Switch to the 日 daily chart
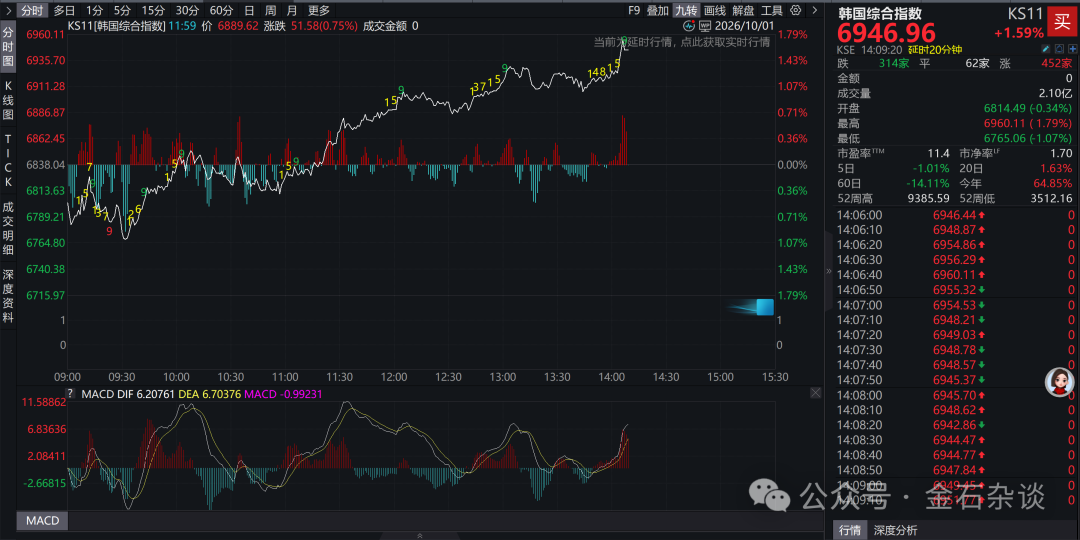 pyautogui.click(x=249, y=10)
